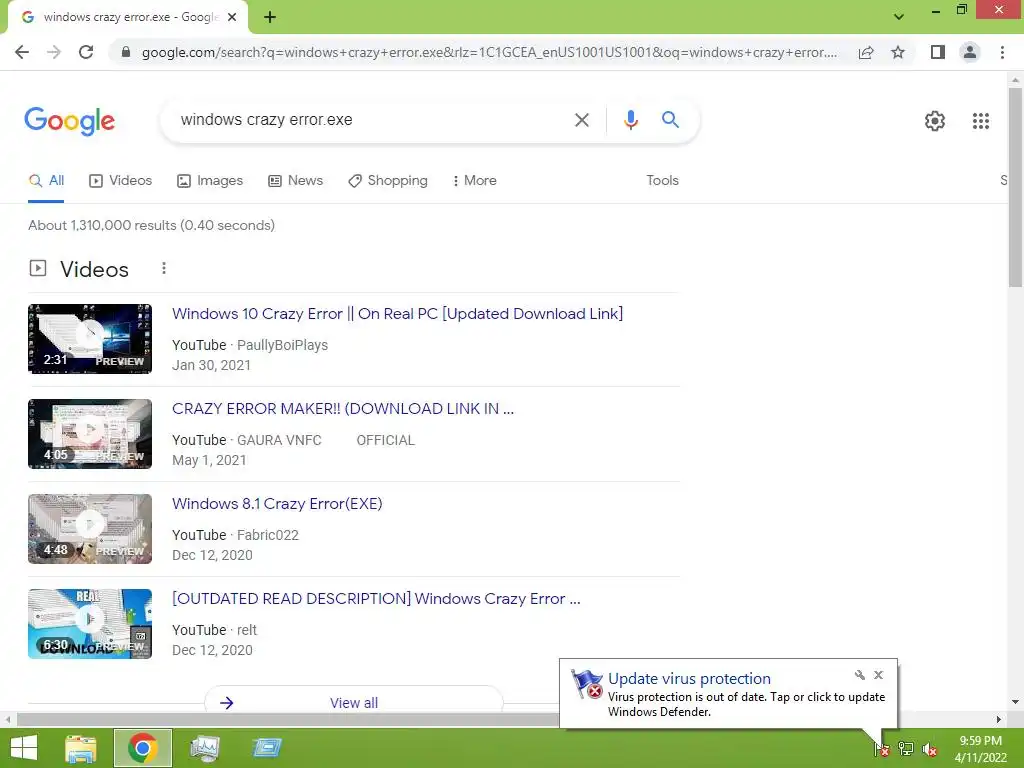This screenshot has height=768, width=1024.
Task: Share this page icon in address bar
Action: 866,52
